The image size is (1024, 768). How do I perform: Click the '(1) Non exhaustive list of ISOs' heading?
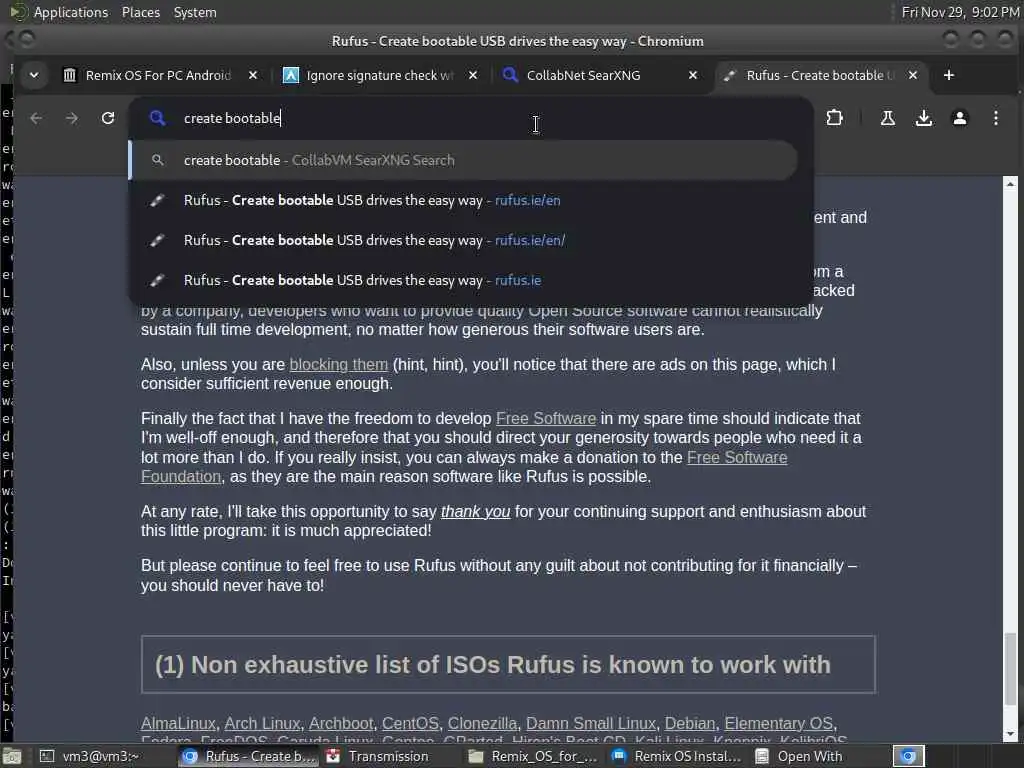[493, 665]
